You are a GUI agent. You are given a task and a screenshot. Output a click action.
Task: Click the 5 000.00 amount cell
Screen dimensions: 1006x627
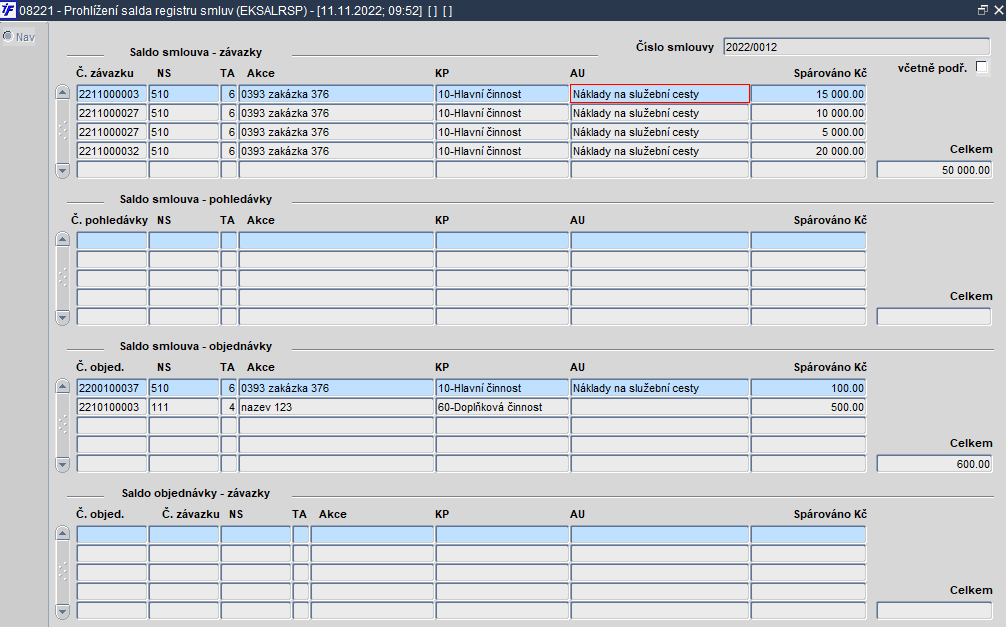coord(808,132)
